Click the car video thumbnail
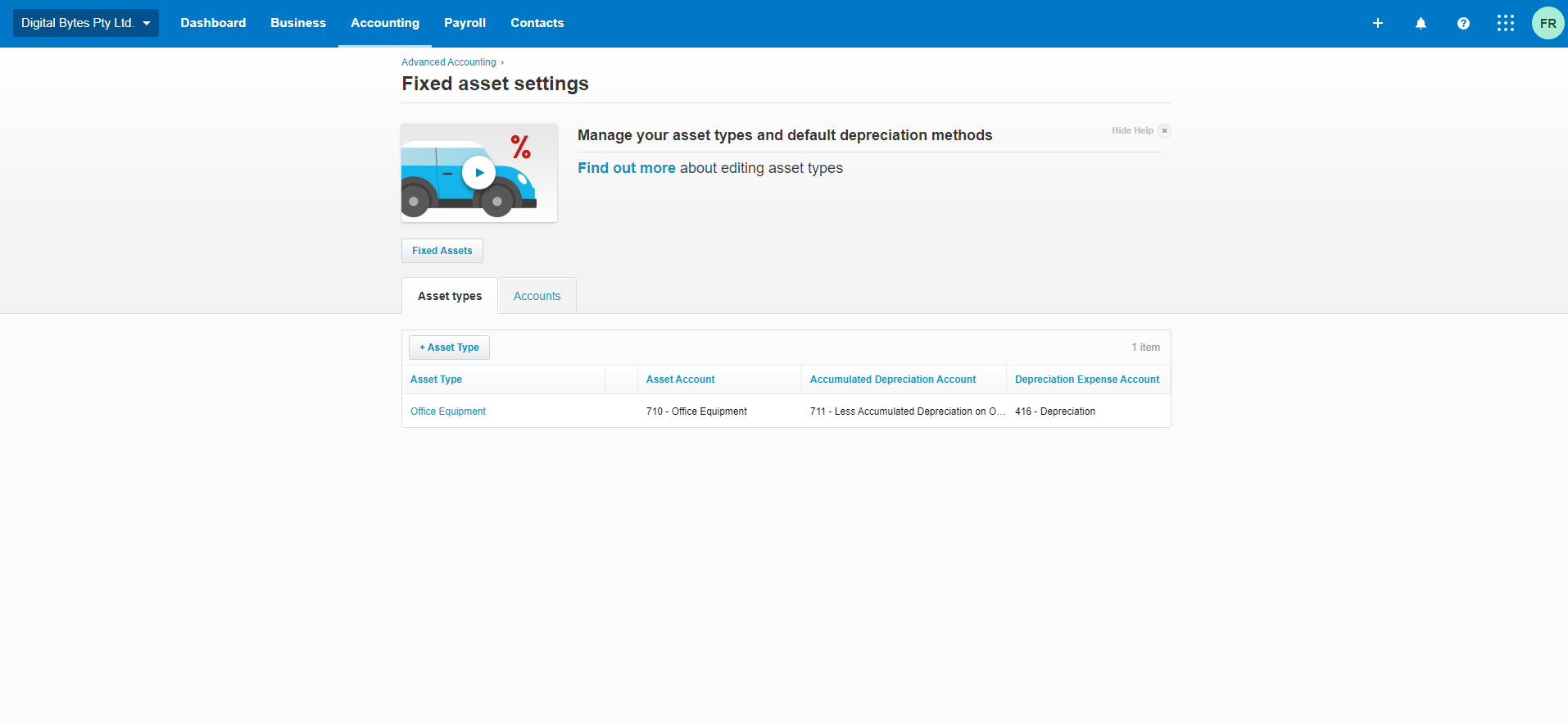1568x723 pixels. [x=479, y=173]
